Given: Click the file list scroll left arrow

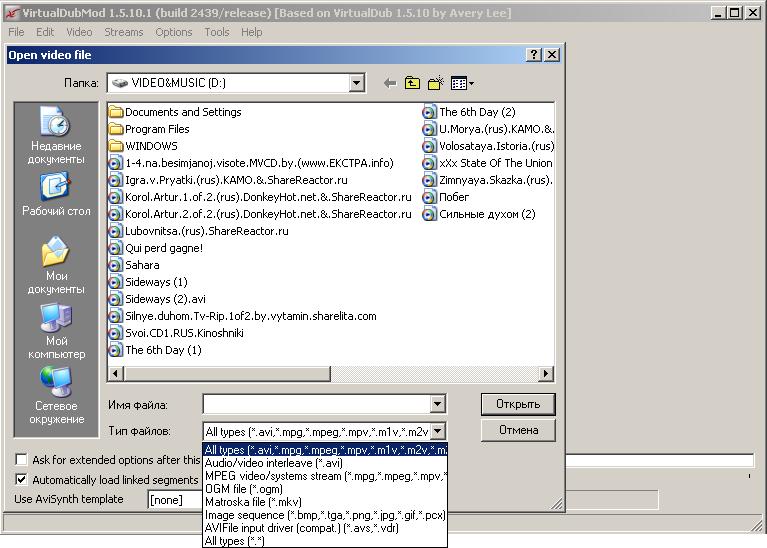Looking at the screenshot, I should pyautogui.click(x=115, y=374).
